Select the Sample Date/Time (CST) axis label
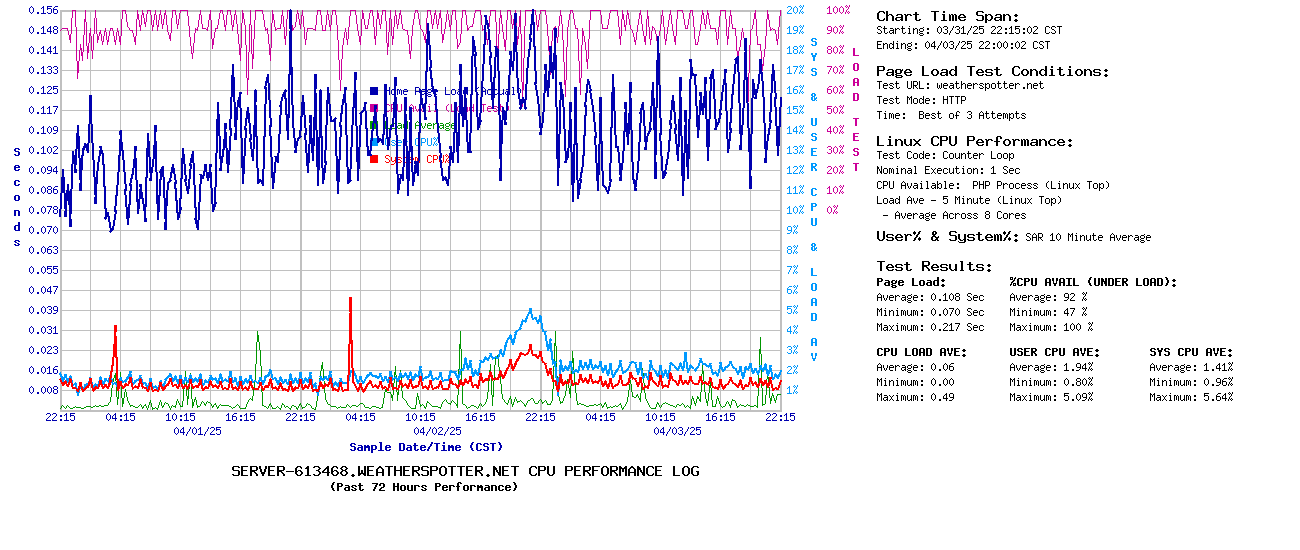1300x550 pixels. click(x=426, y=447)
